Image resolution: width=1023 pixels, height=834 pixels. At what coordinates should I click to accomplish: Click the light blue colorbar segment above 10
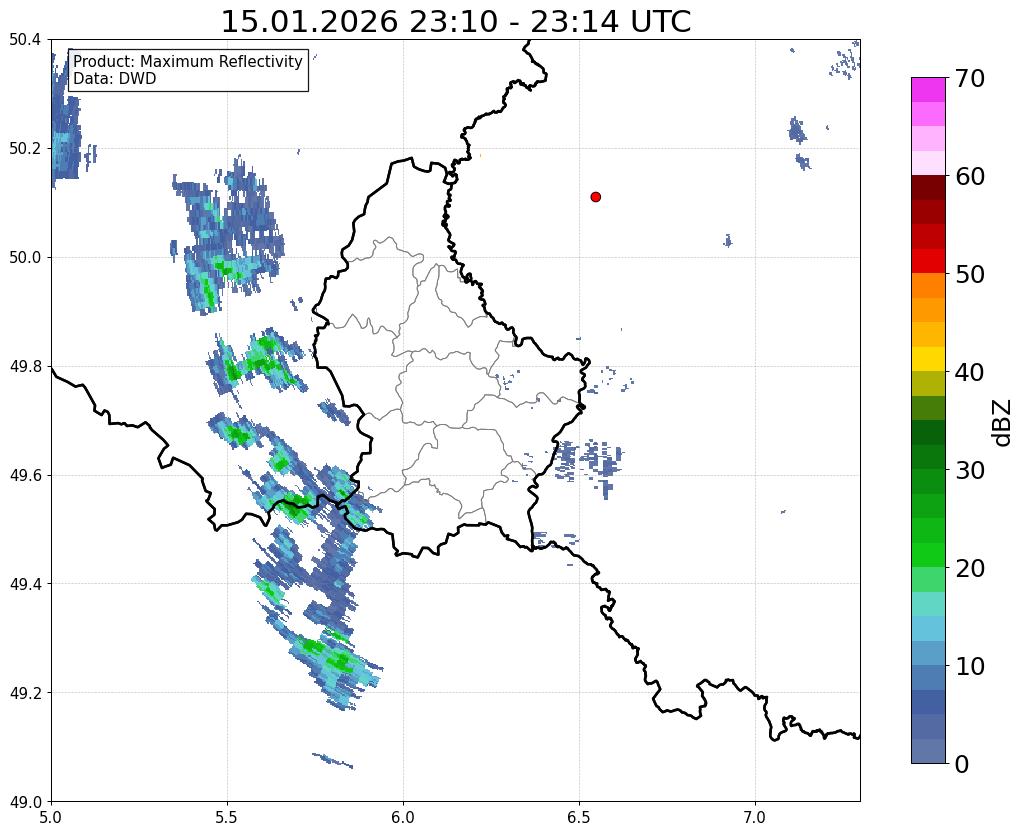tap(928, 653)
